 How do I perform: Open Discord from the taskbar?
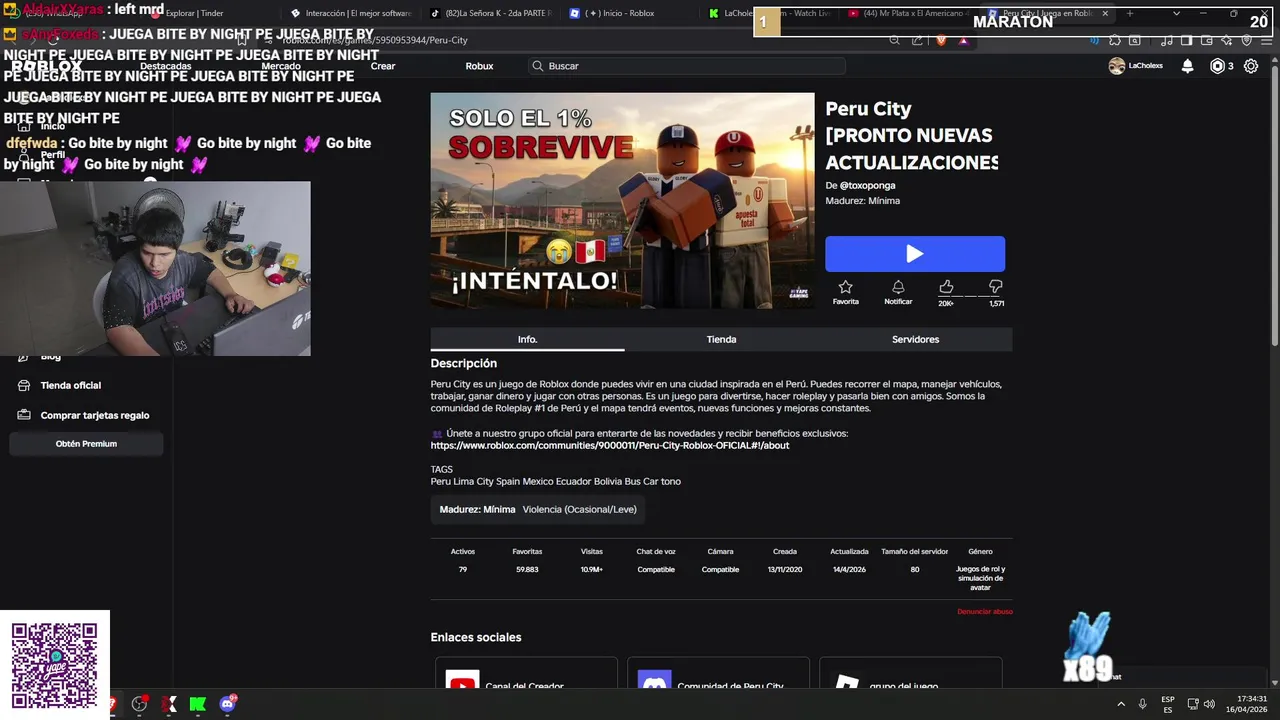point(227,704)
